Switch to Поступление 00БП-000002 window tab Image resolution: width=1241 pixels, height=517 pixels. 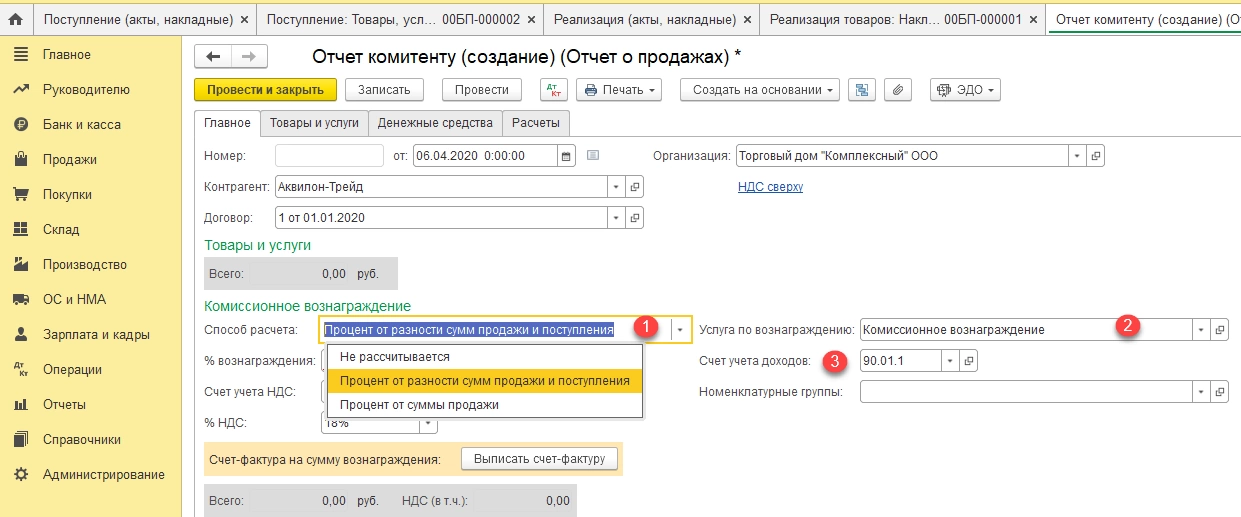(x=401, y=18)
